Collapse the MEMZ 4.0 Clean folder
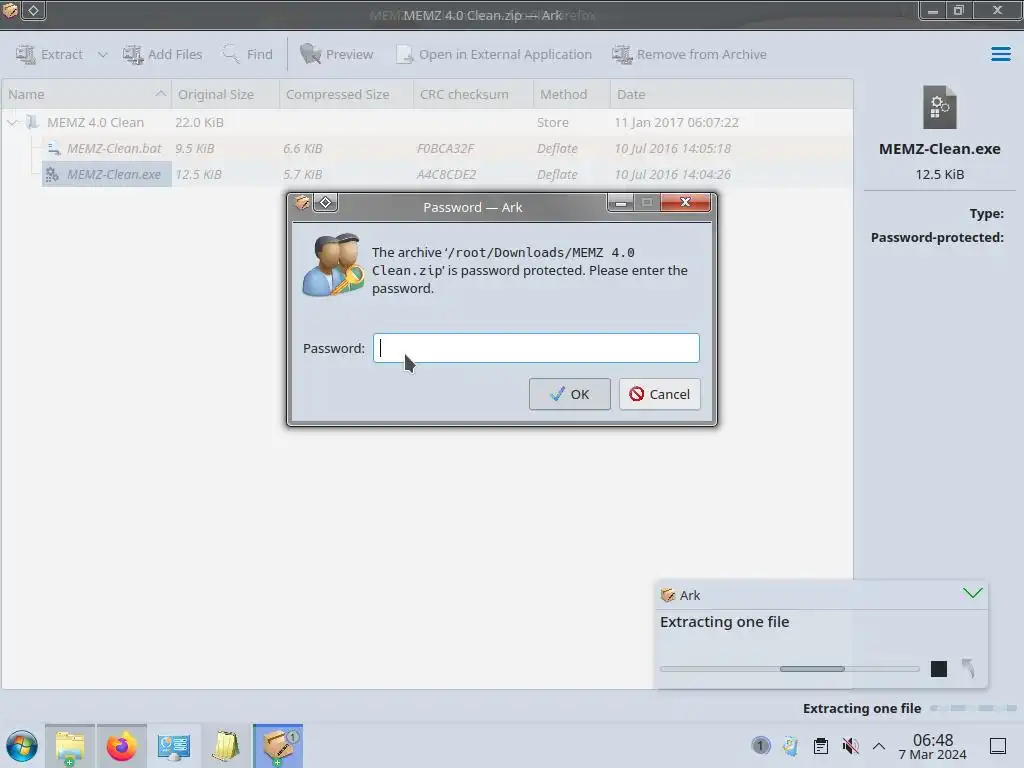The image size is (1024, 768). (x=12, y=122)
